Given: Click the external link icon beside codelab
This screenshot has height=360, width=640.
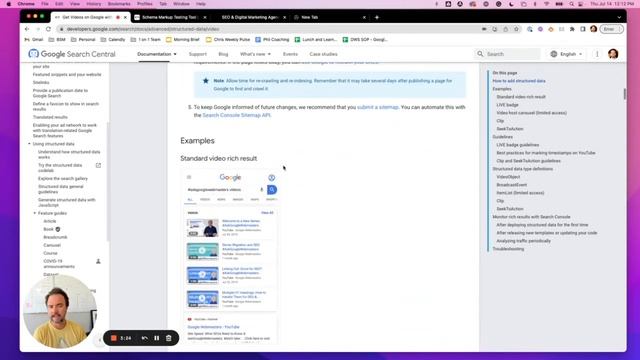Looking at the screenshot, I should tap(98, 165).
